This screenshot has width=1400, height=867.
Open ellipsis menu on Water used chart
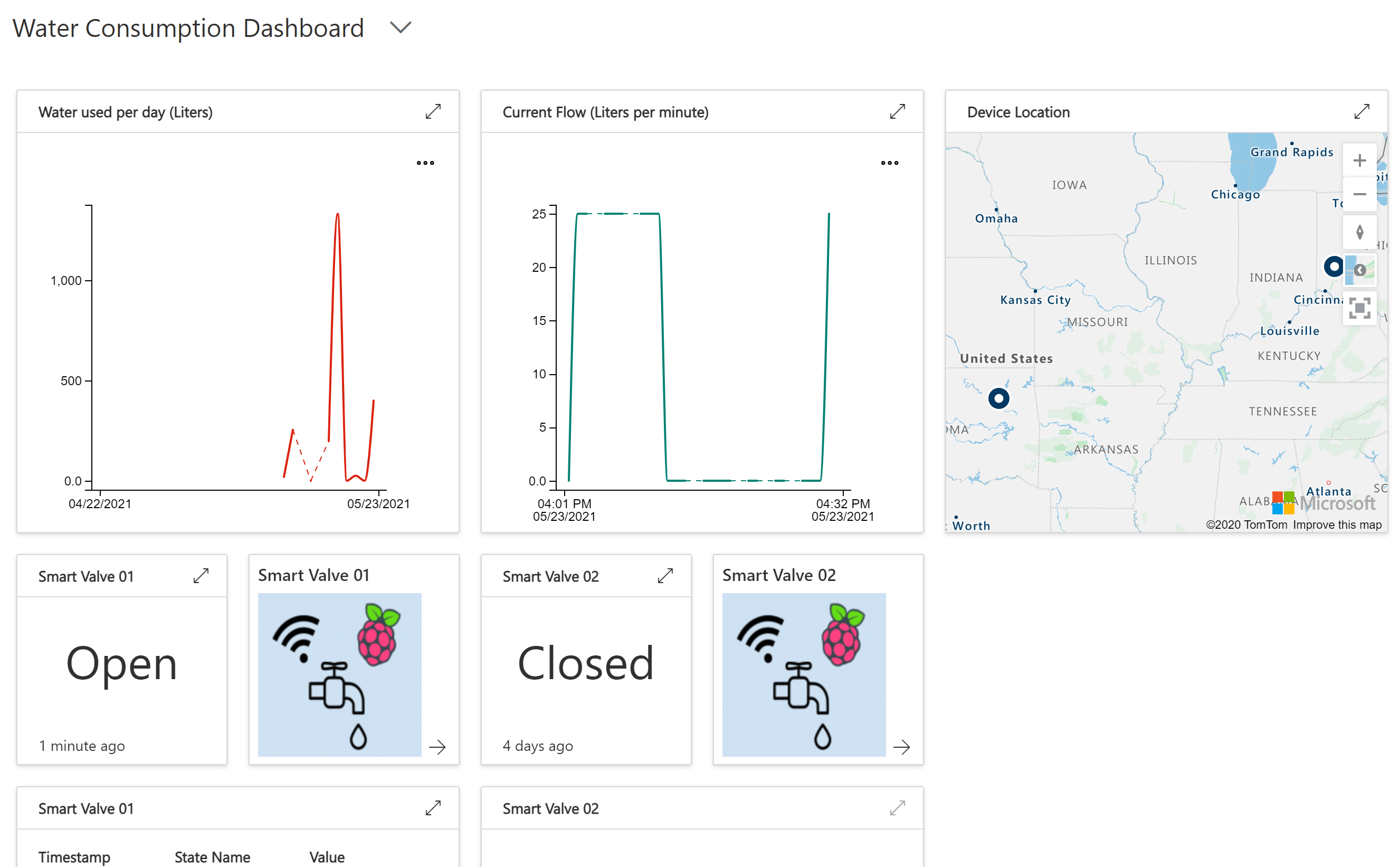[425, 163]
